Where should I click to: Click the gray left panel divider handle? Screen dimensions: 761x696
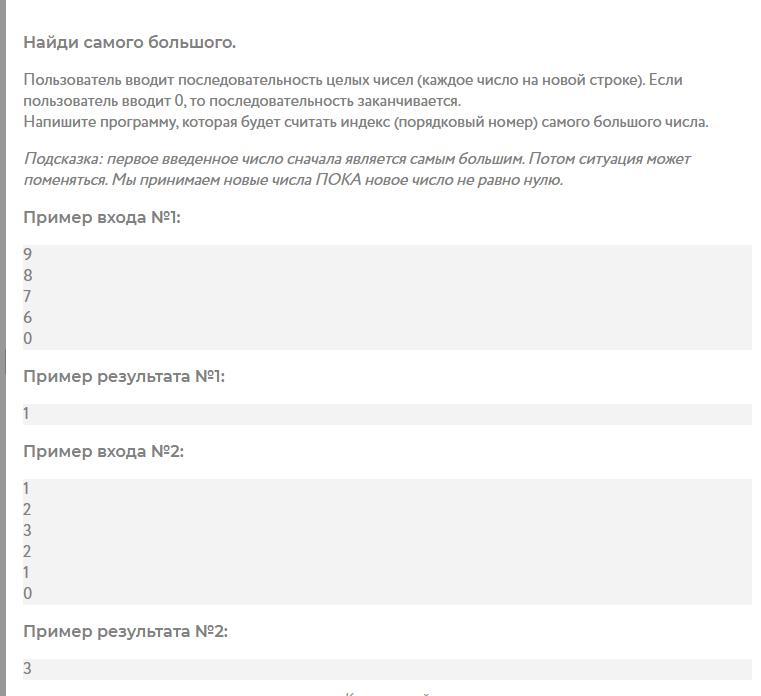[x=3, y=360]
